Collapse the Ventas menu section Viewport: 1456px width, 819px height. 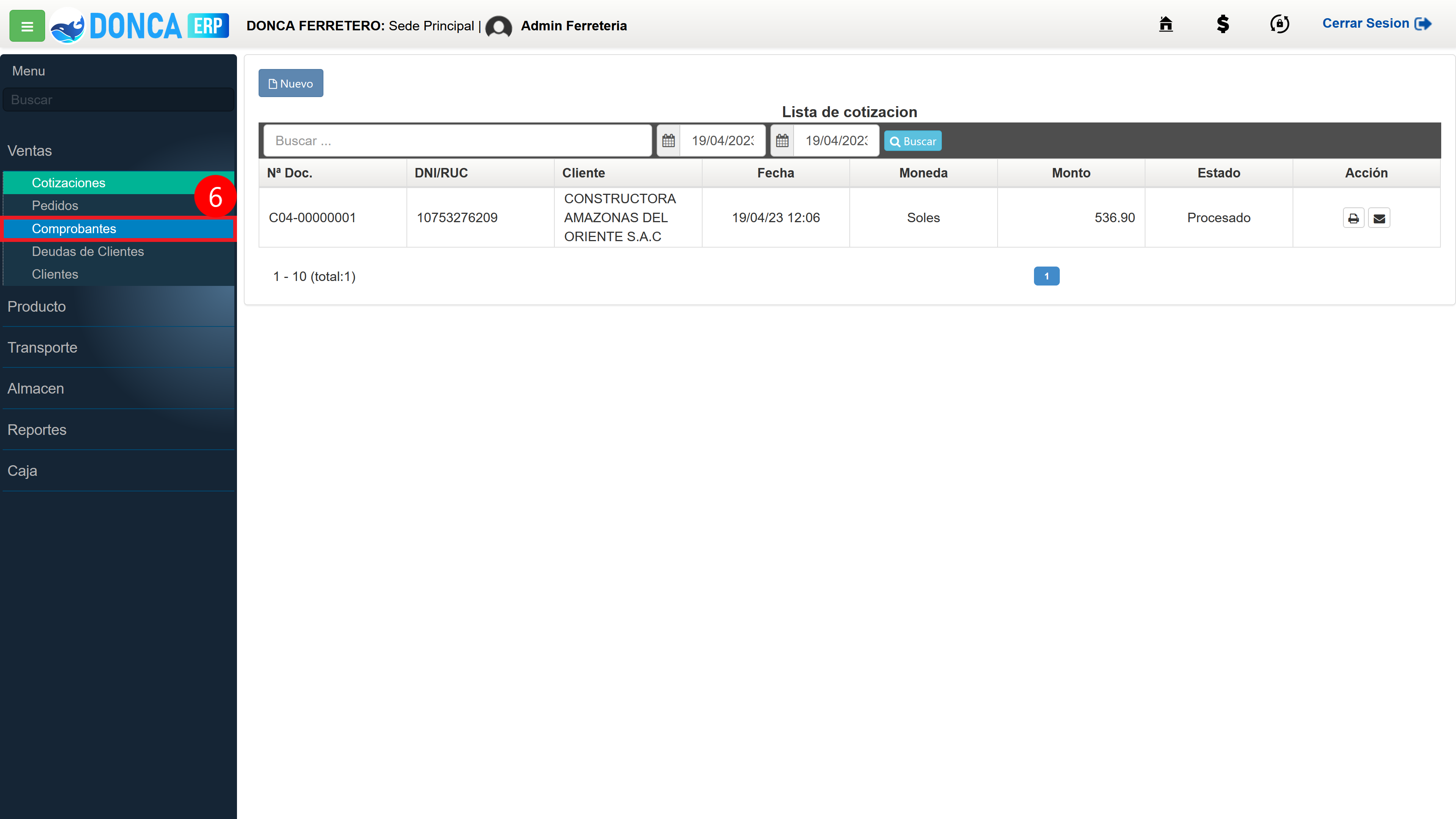coord(118,151)
